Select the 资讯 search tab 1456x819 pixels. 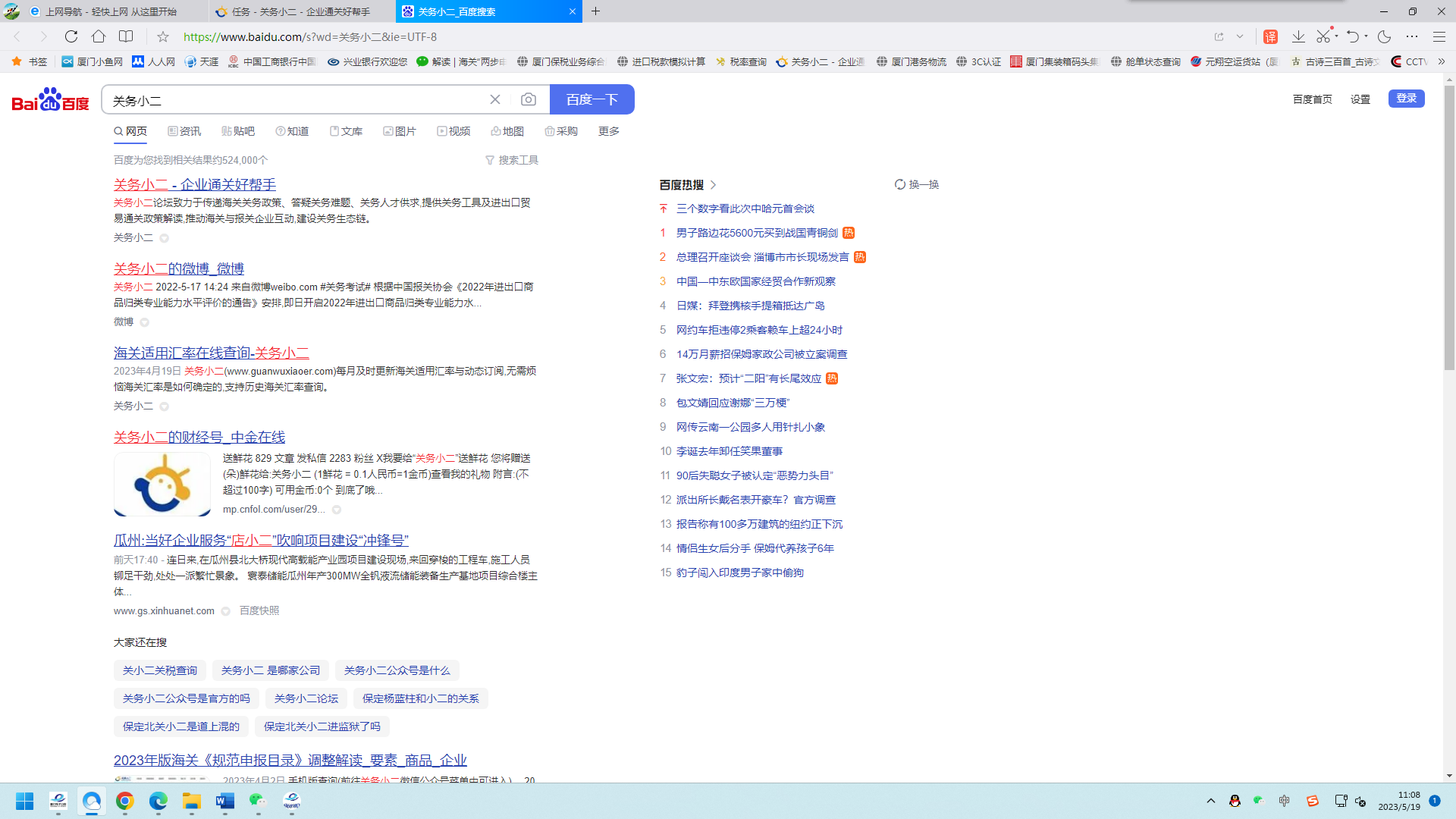pos(184,131)
